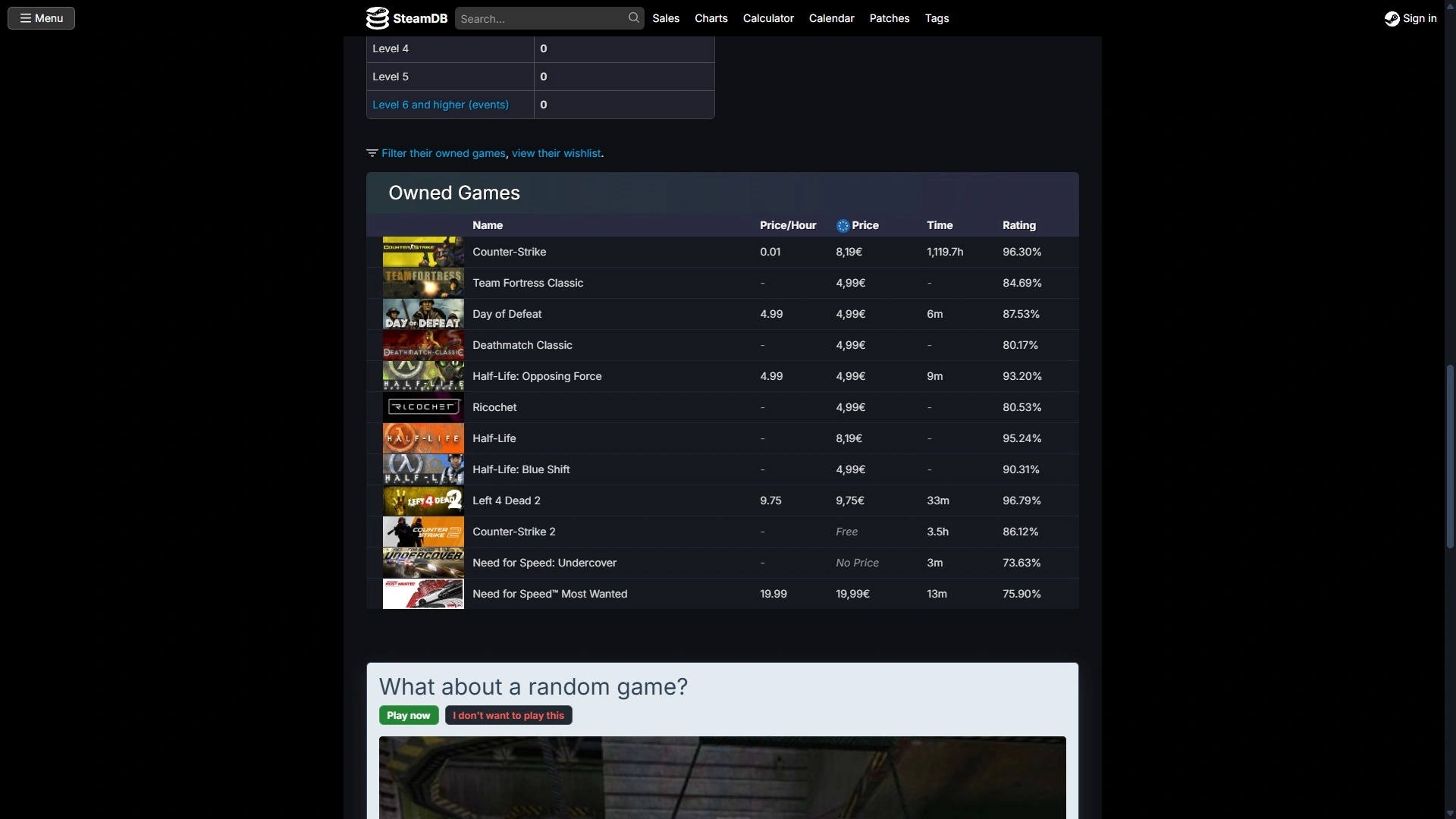
Task: Go to the Patches navigation item
Action: 889,18
